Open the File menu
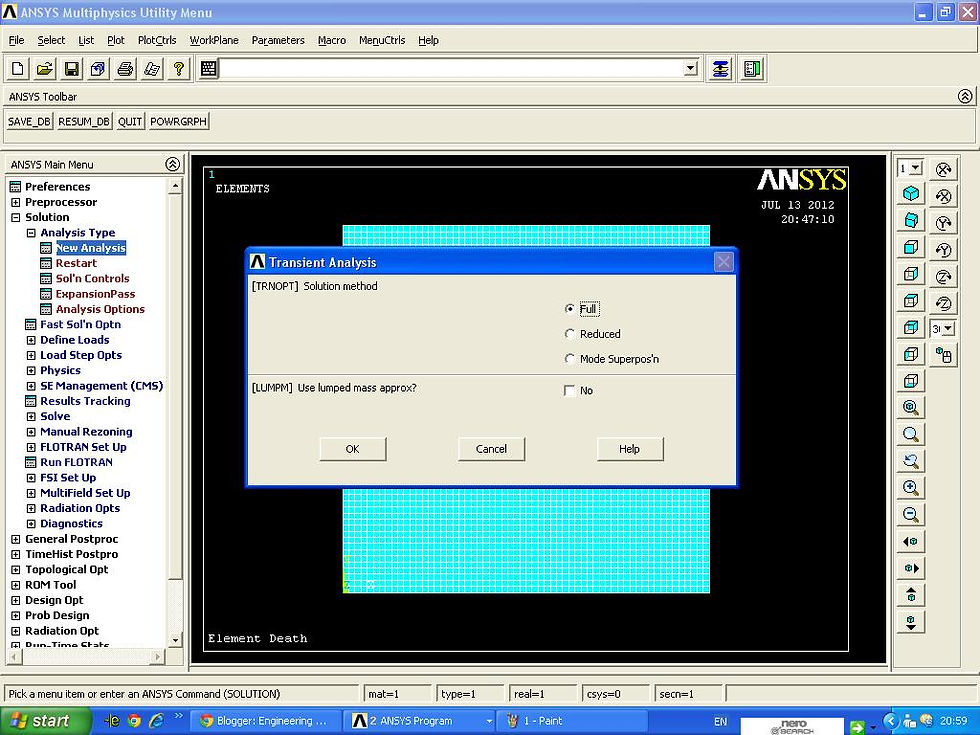Screen dimensions: 980x735 pyautogui.click(x=16, y=40)
